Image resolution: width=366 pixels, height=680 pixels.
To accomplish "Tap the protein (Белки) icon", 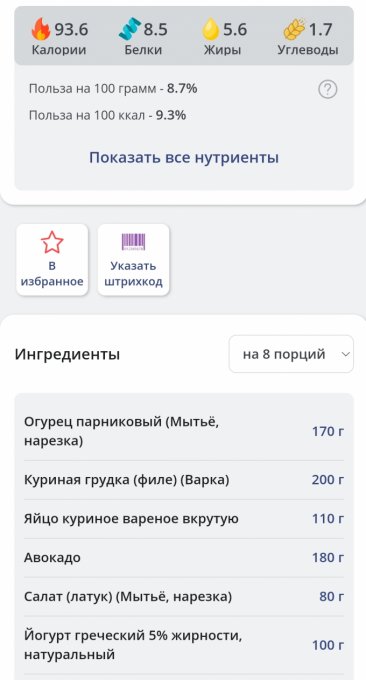I will point(130,29).
